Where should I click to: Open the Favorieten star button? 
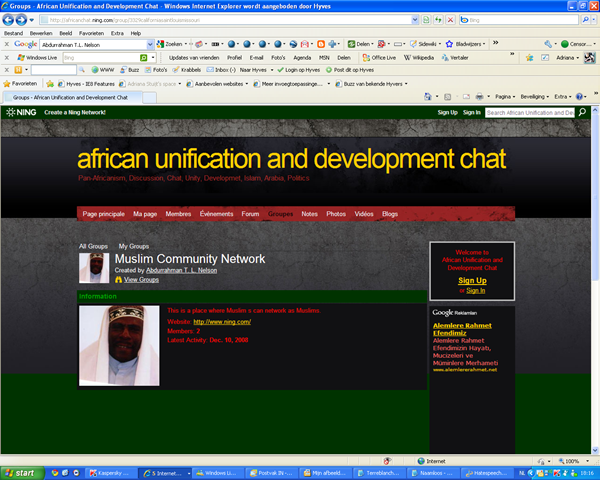pyautogui.click(x=20, y=83)
